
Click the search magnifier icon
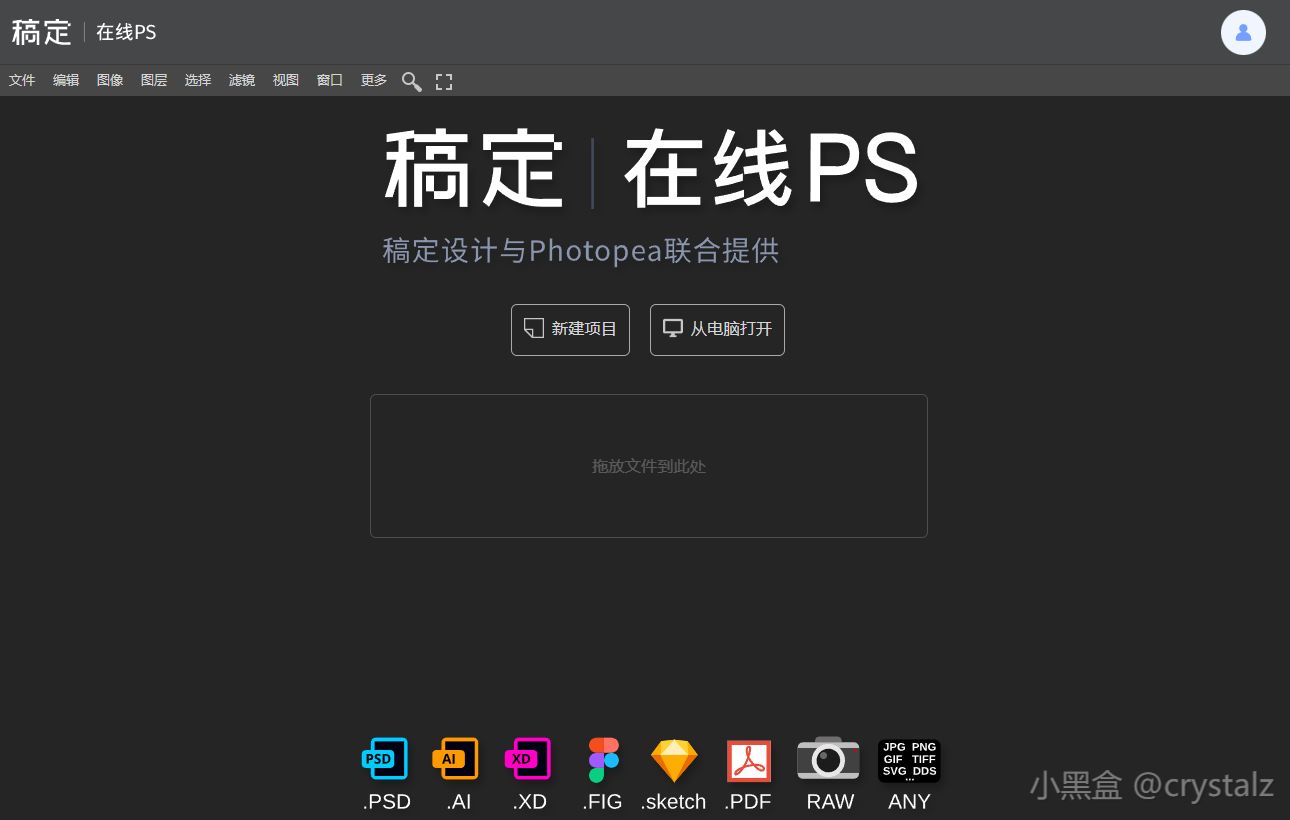(x=411, y=81)
